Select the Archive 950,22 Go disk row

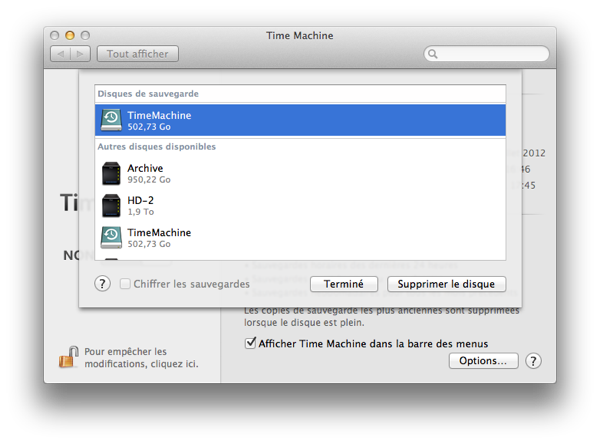[300, 173]
